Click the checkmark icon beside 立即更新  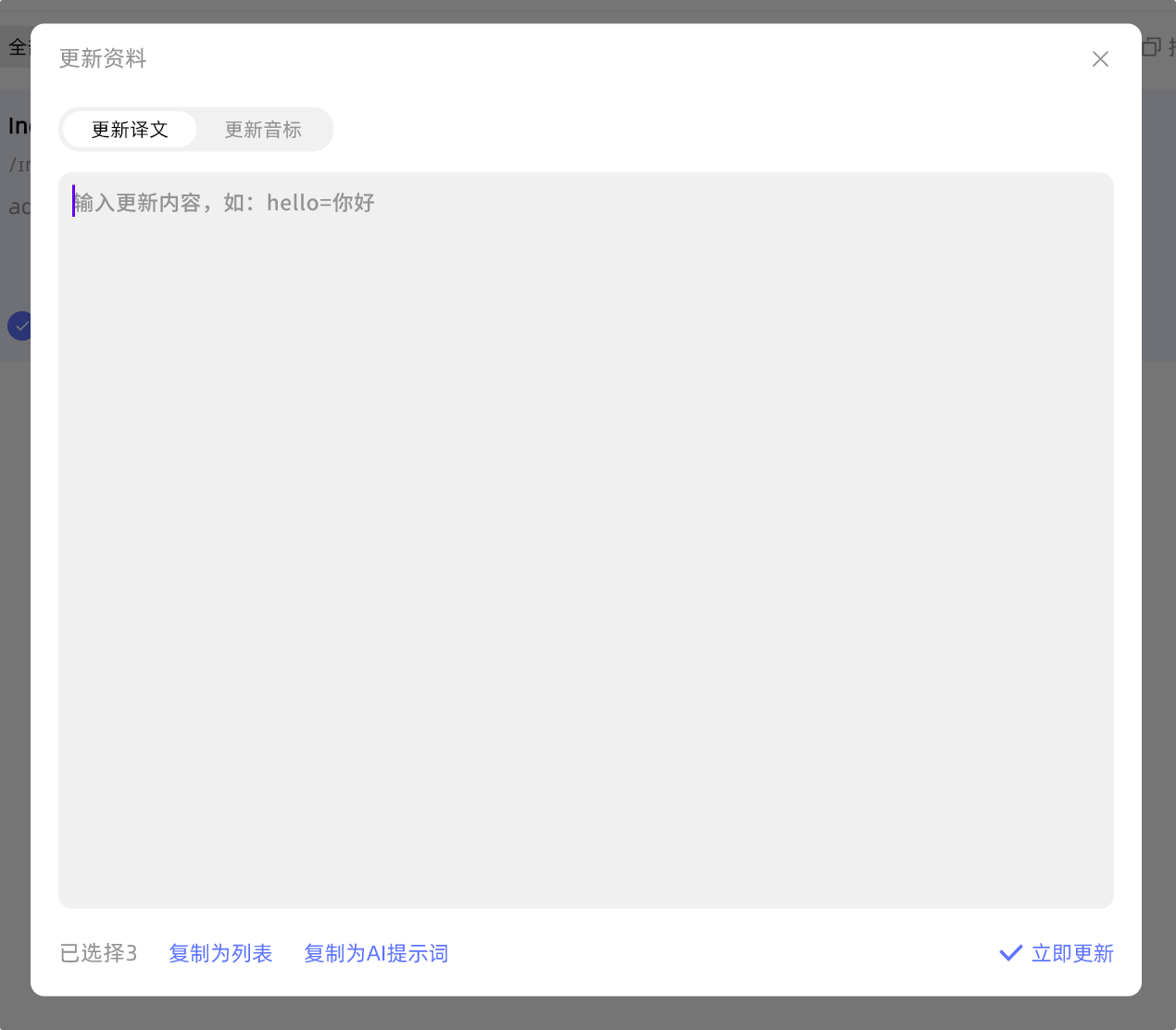1010,953
